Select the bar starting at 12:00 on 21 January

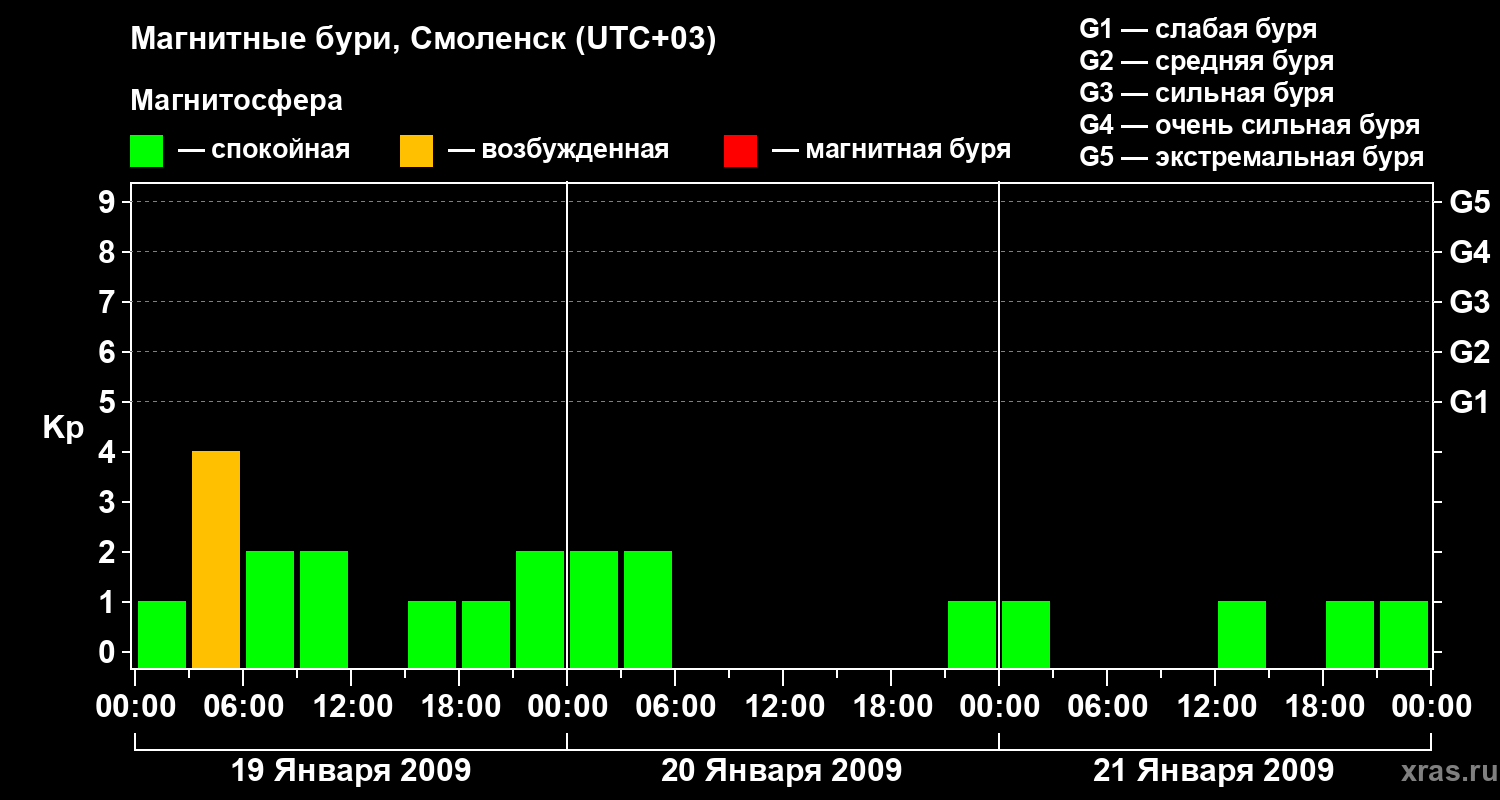(1242, 634)
